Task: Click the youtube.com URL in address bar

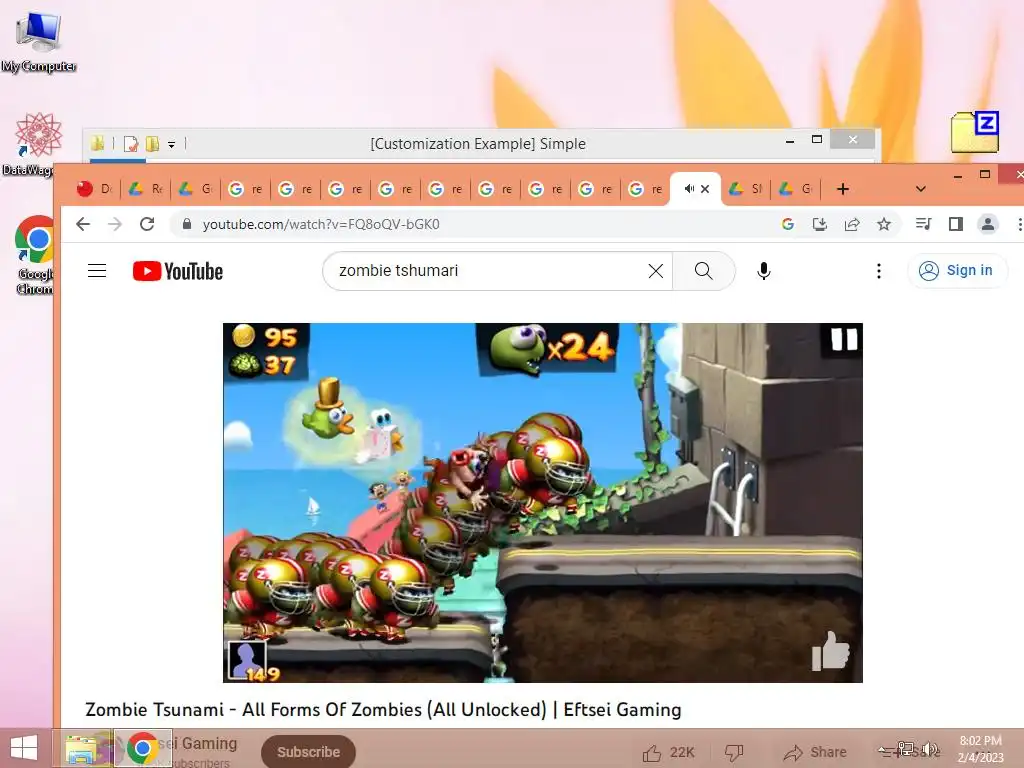Action: pyautogui.click(x=321, y=224)
